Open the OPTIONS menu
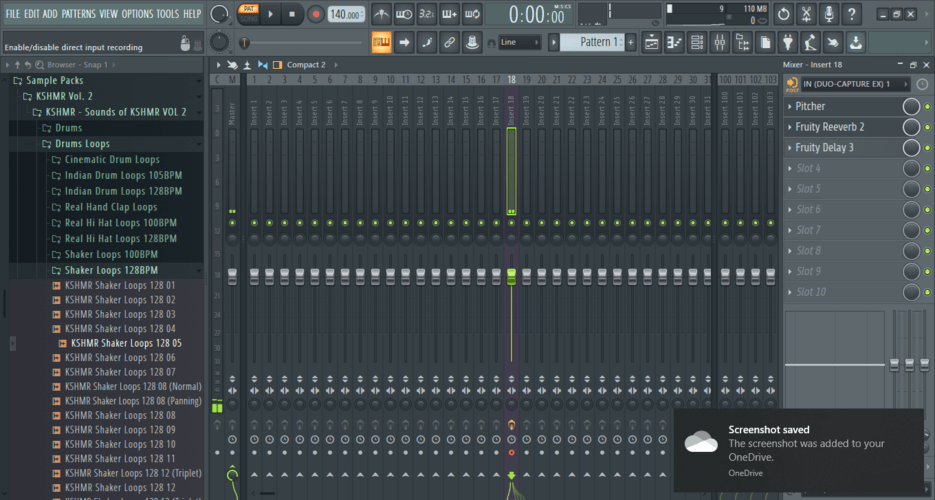The height and width of the screenshot is (500, 935). (x=137, y=14)
